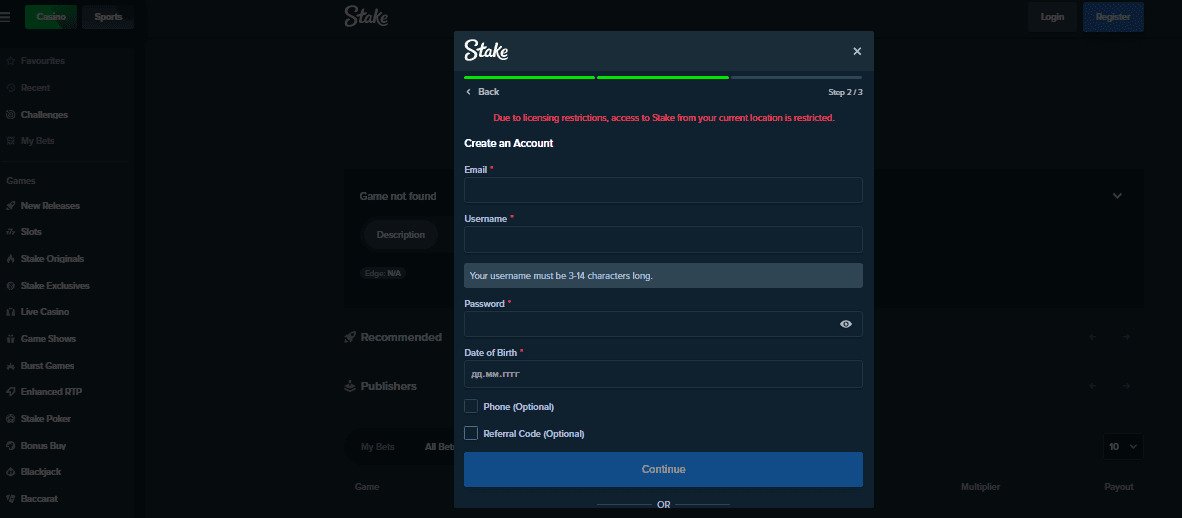Open the hamburger menu icon
1182x518 pixels.
(x=6, y=17)
